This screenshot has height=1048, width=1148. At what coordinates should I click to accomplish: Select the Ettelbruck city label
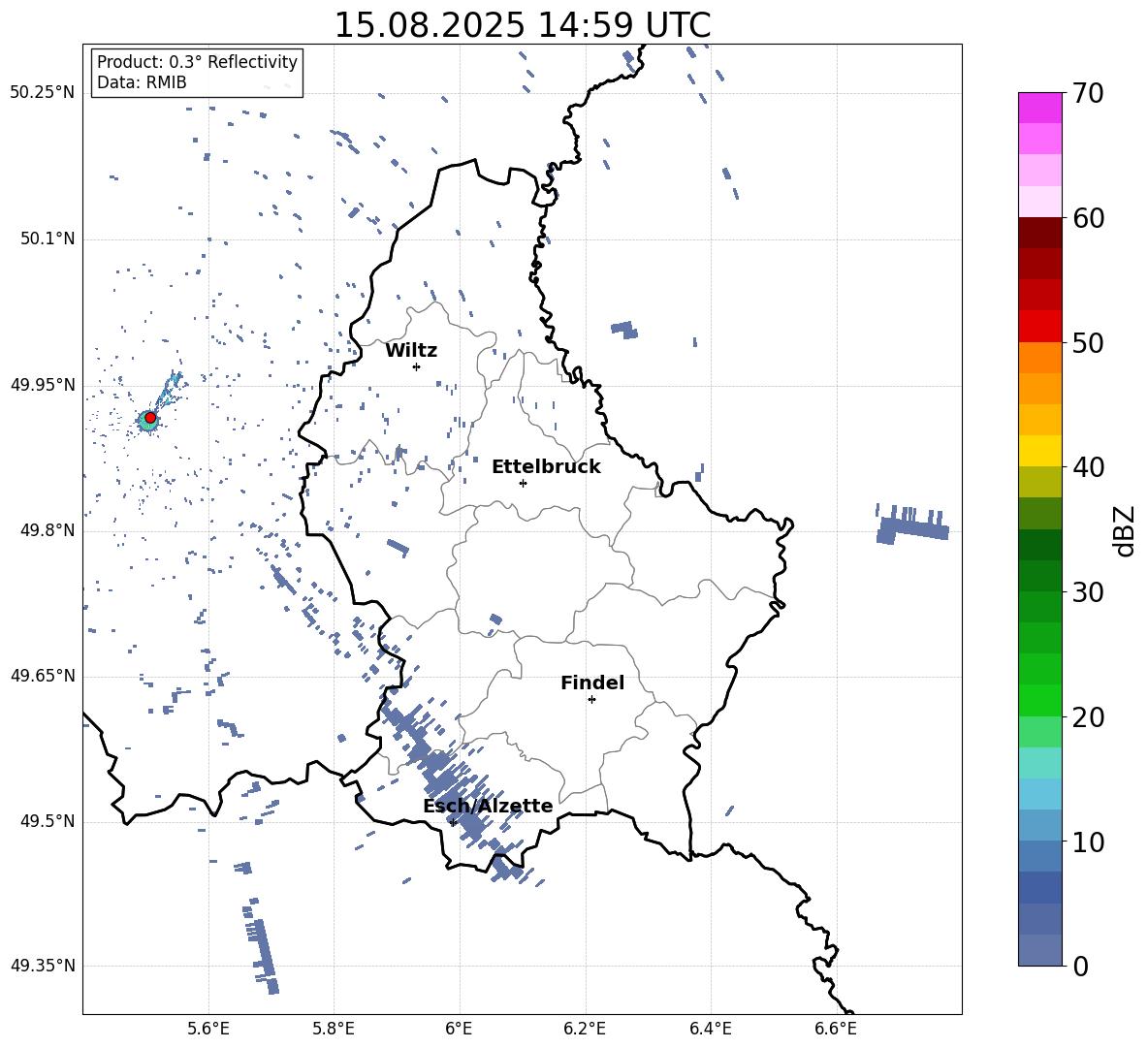point(546,467)
